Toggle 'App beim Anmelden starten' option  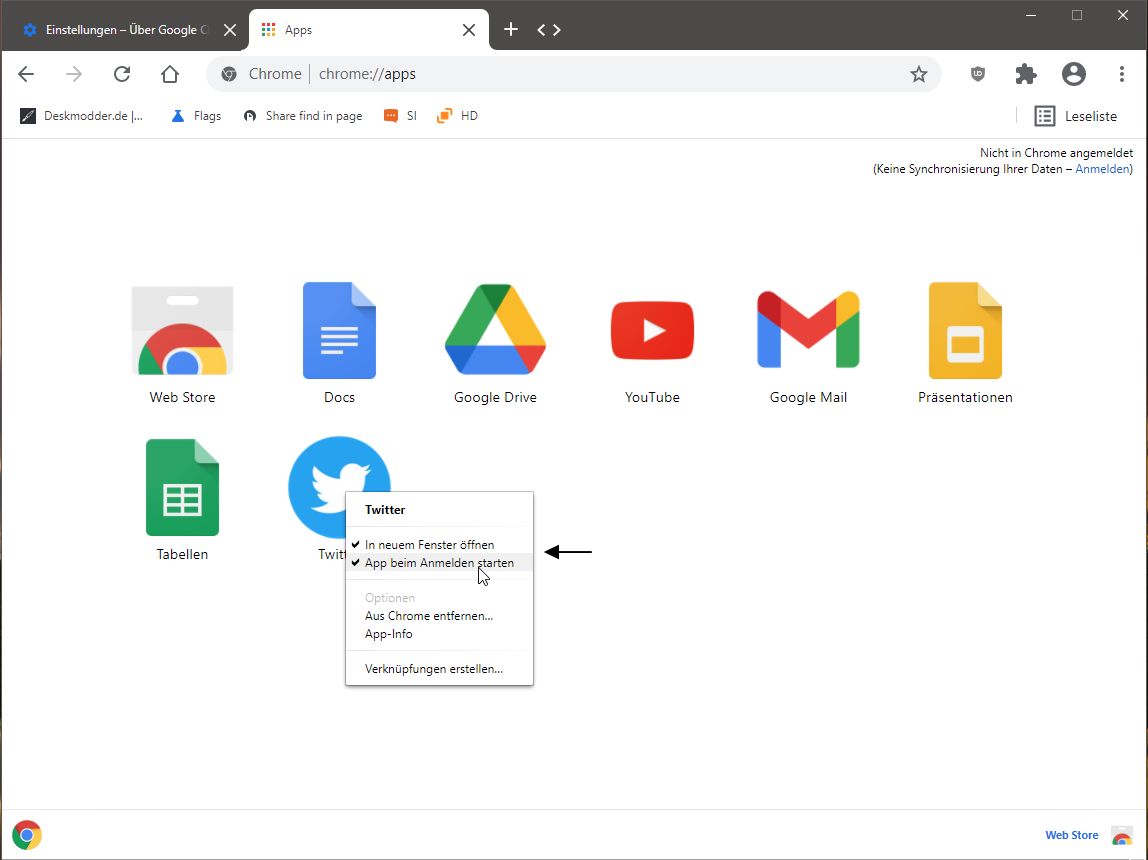tap(439, 563)
